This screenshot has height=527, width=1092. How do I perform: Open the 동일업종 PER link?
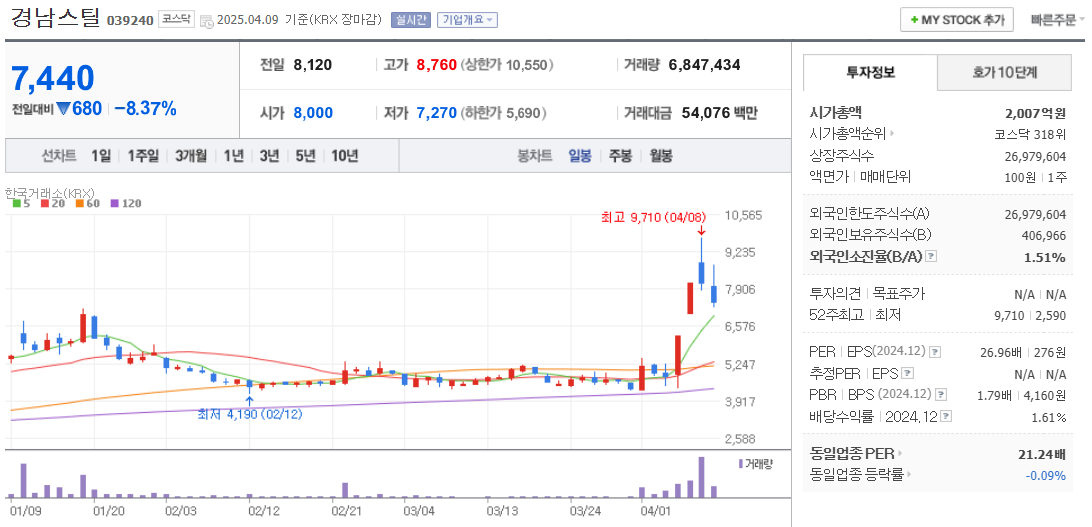click(x=857, y=454)
